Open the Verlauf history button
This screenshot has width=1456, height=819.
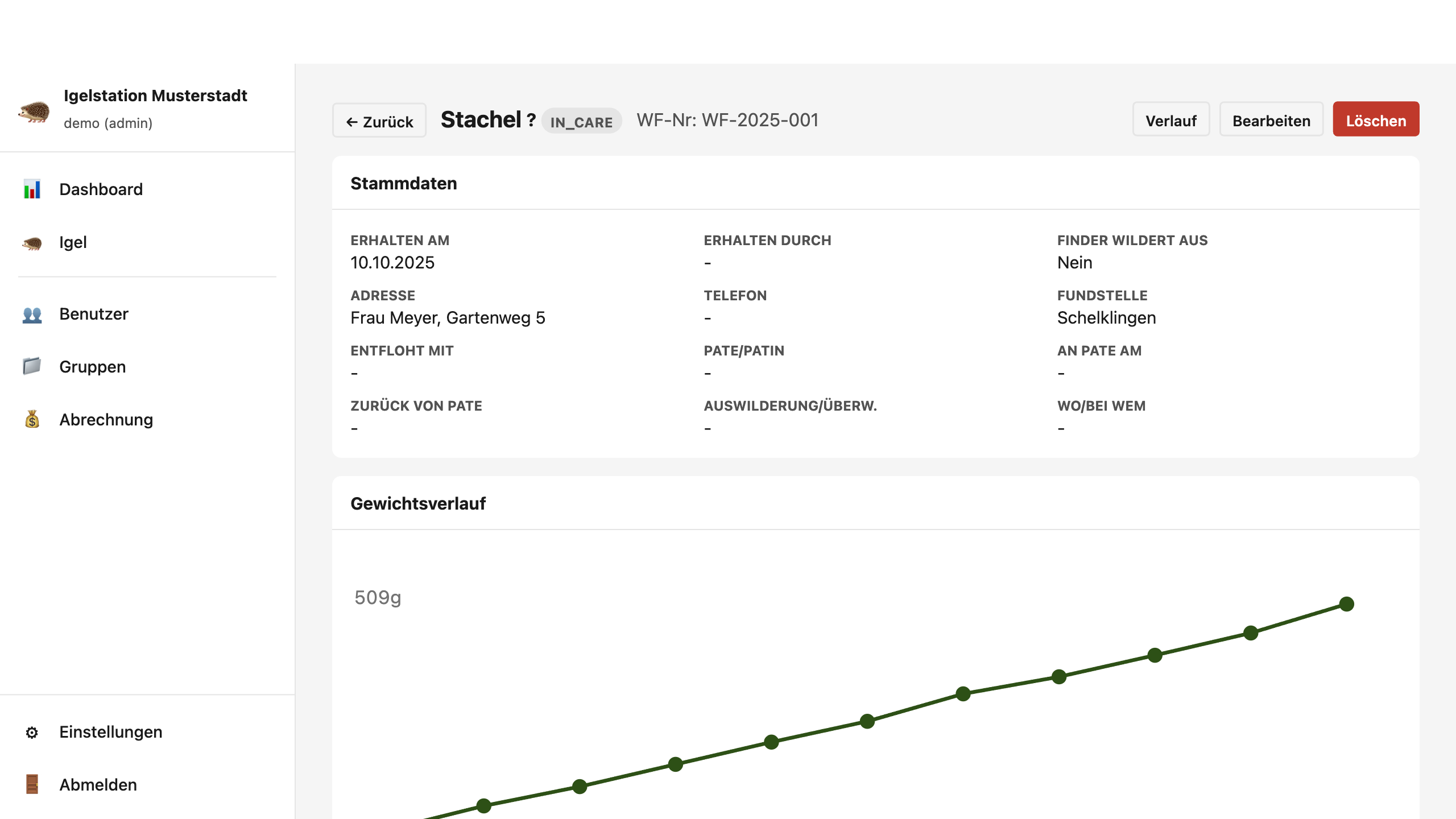[1170, 121]
